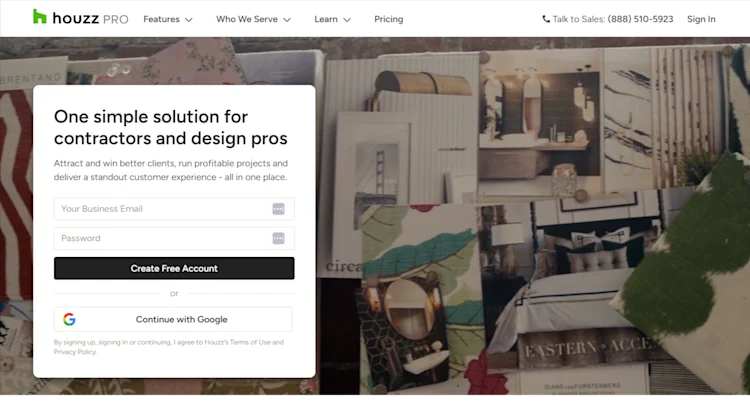Click the headline 'One simple solution for contractors'
This screenshot has width=750, height=411.
click(x=171, y=127)
